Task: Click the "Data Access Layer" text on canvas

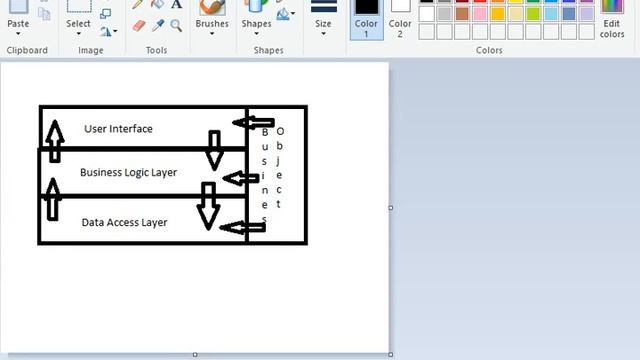Action: (x=124, y=222)
